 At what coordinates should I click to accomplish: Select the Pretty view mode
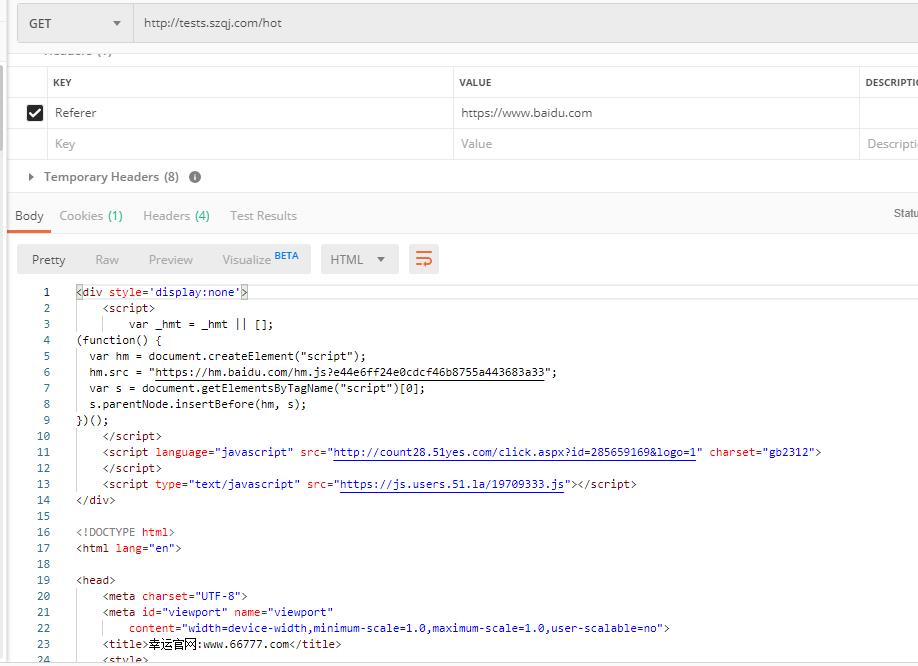(49, 260)
